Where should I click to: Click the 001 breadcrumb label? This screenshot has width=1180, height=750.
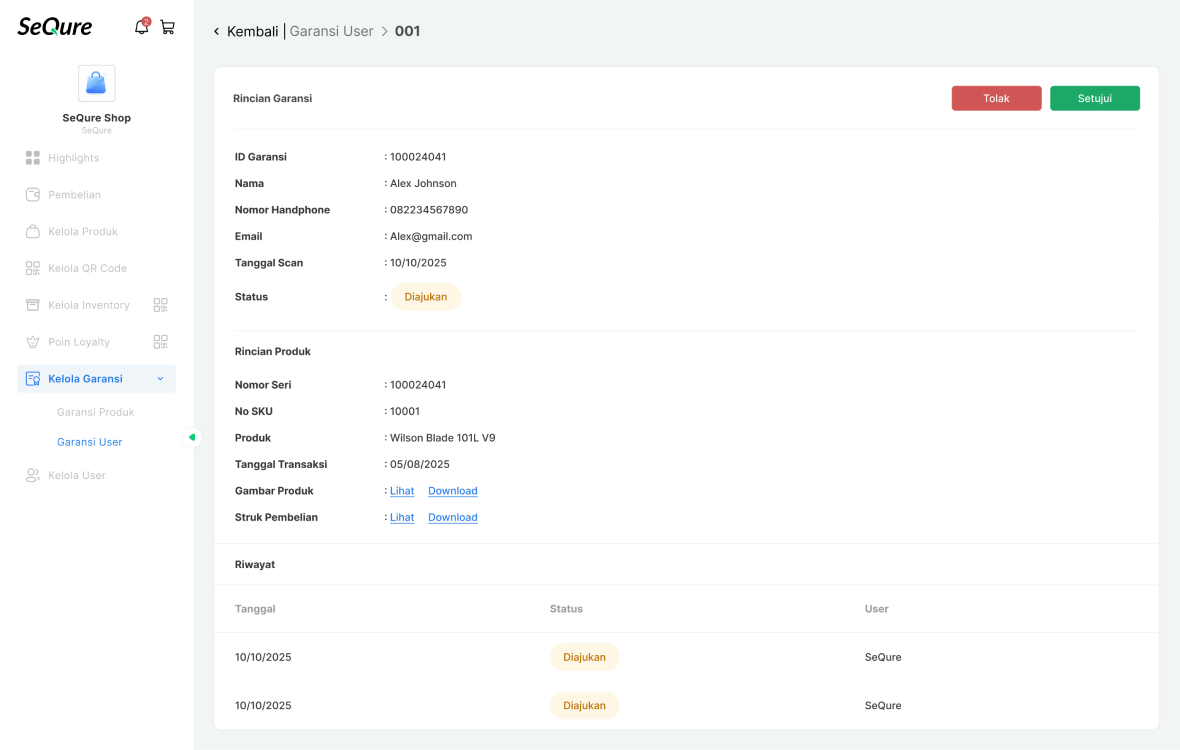[407, 31]
